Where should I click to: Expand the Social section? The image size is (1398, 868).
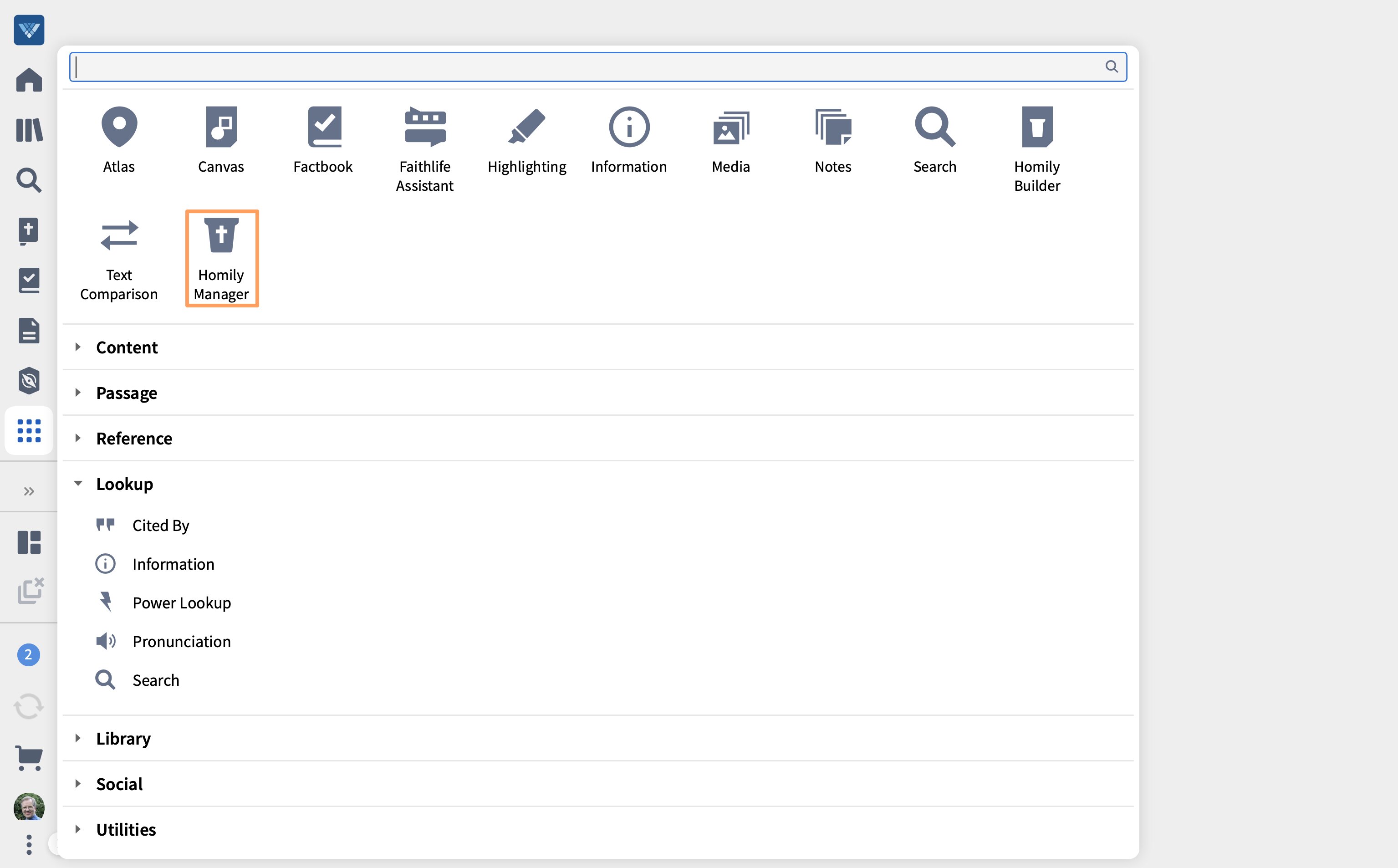(598, 784)
